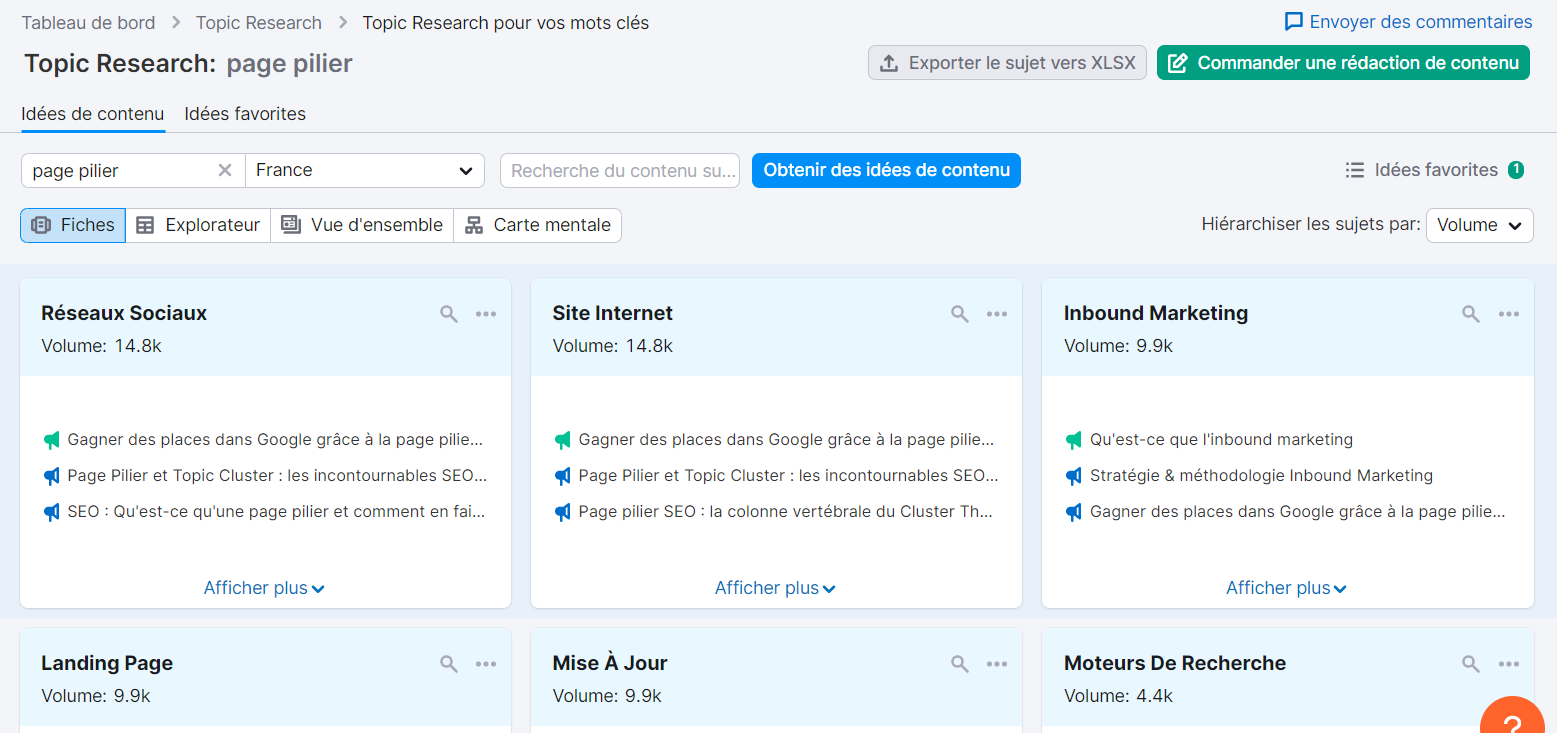Image resolution: width=1557 pixels, height=733 pixels.
Task: Click megaphone beside 'SEO : Qu'est-ce qu'une page pilier'
Action: [51, 512]
